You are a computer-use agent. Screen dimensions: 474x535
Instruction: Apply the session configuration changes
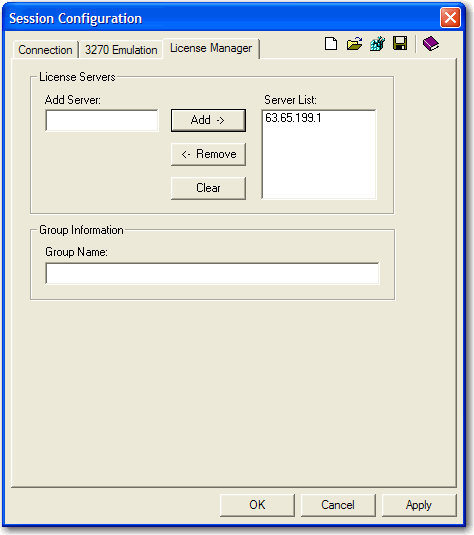(419, 505)
